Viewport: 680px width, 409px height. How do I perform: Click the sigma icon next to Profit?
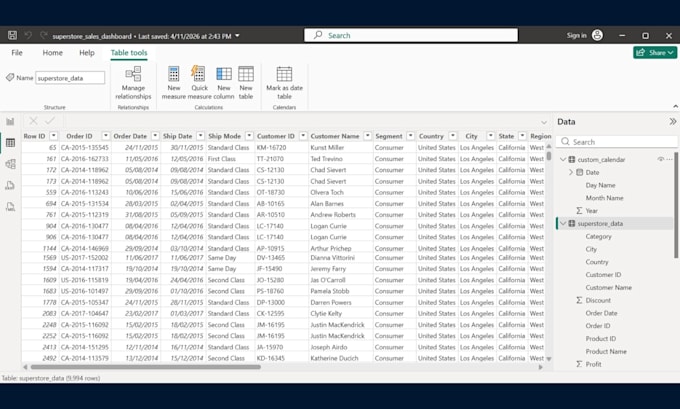(579, 364)
